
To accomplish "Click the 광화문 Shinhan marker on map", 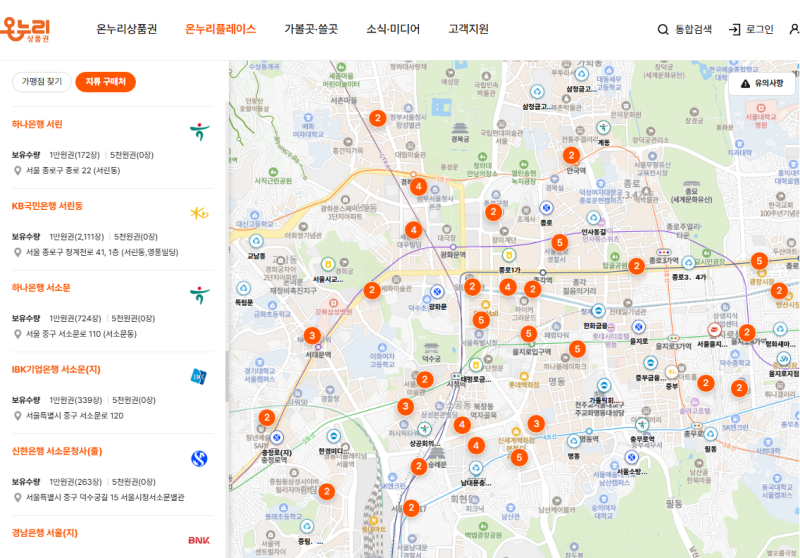I will tap(437, 292).
